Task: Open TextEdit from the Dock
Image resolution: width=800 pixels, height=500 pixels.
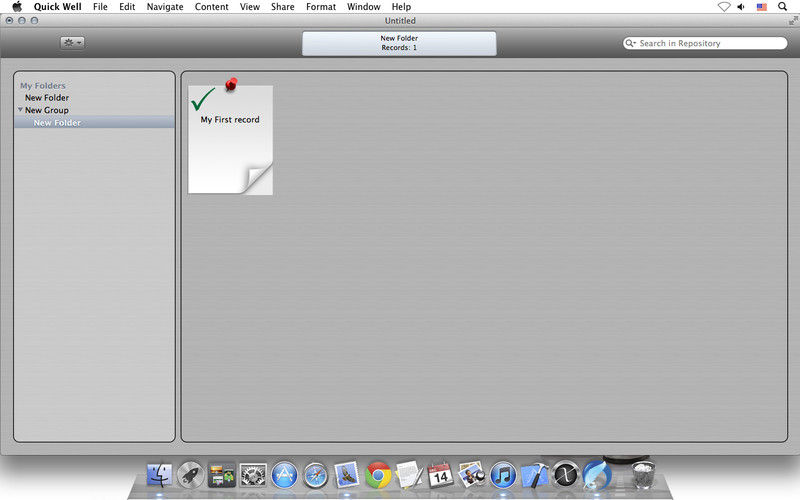Action: click(409, 474)
